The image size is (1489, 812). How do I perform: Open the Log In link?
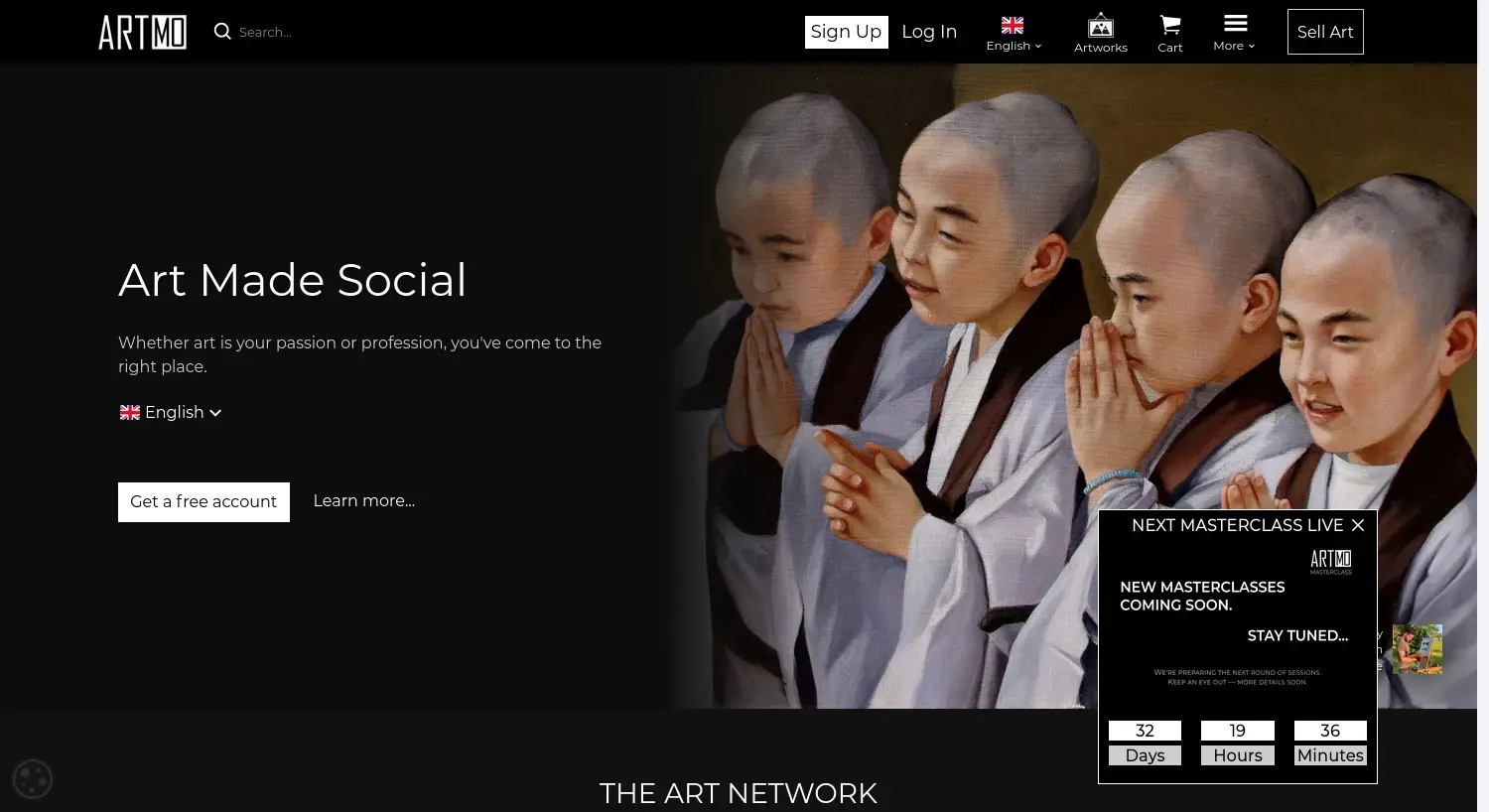point(929,32)
